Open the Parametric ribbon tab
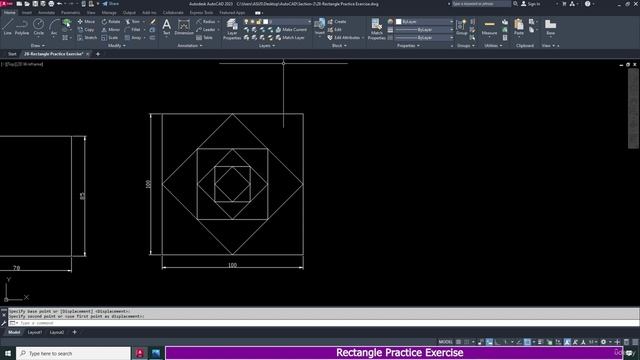 (x=70, y=13)
